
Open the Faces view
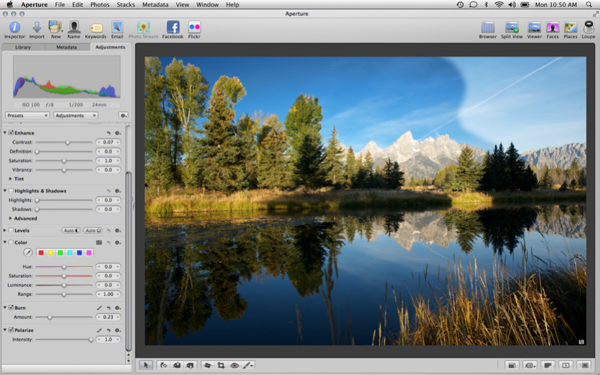pyautogui.click(x=553, y=30)
